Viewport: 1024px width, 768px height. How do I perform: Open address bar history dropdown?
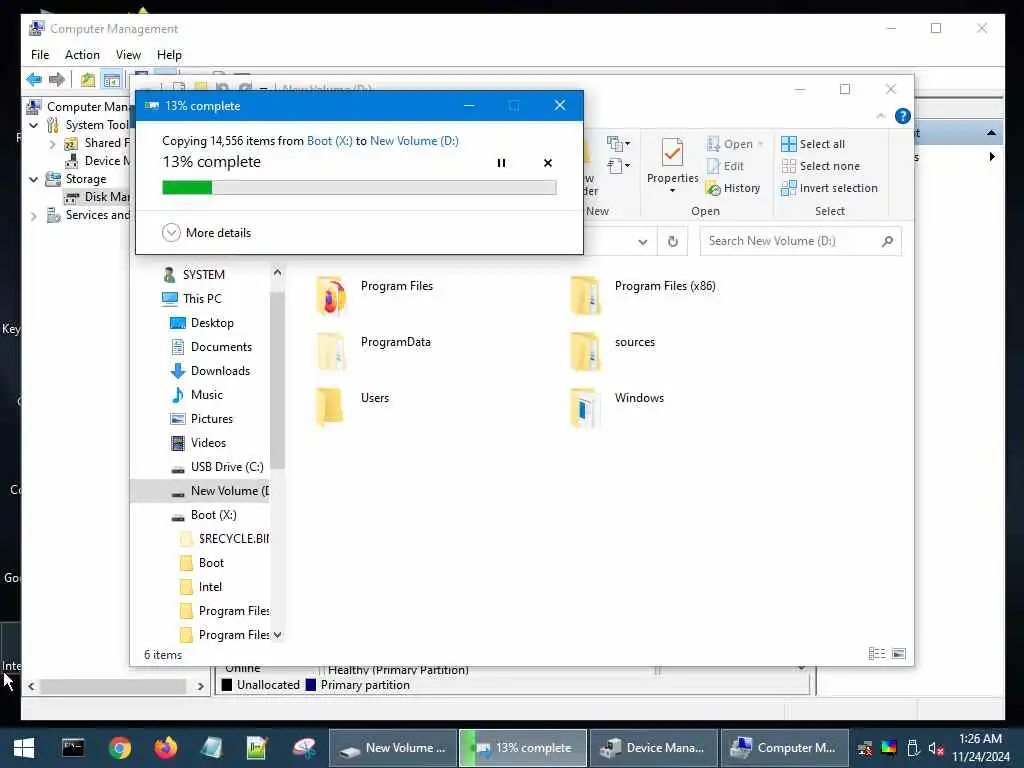coord(643,242)
